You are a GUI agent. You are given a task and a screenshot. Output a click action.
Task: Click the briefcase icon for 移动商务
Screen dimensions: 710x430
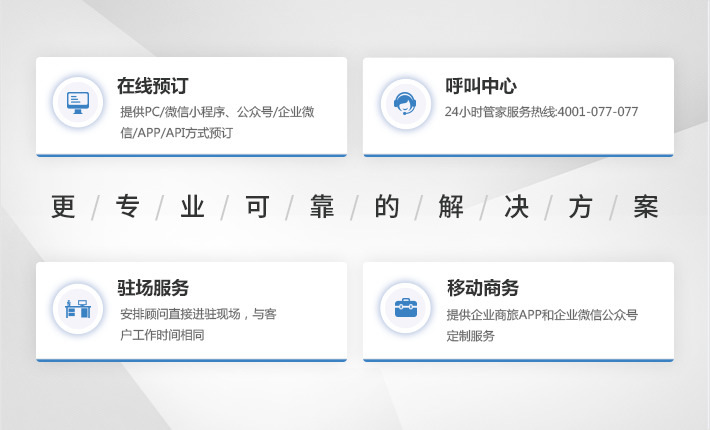406,308
